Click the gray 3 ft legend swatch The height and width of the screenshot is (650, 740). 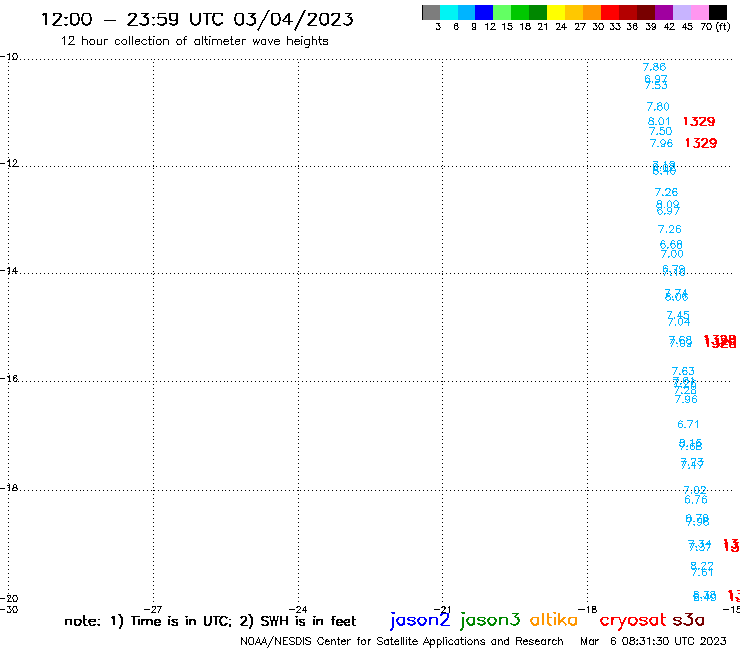[x=431, y=12]
